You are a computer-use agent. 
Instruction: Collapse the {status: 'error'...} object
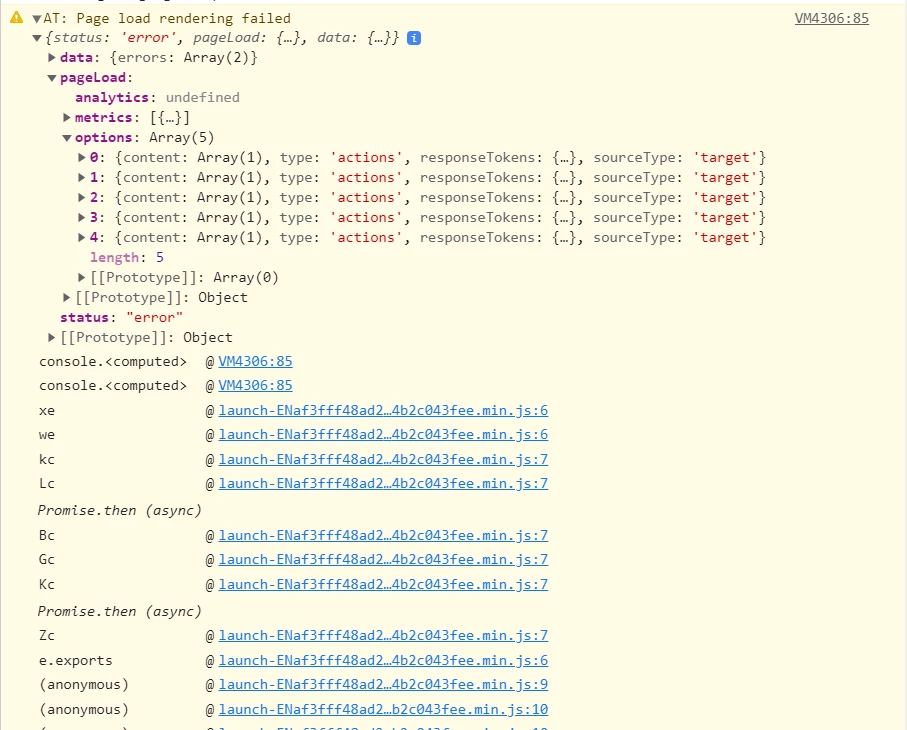[37, 38]
